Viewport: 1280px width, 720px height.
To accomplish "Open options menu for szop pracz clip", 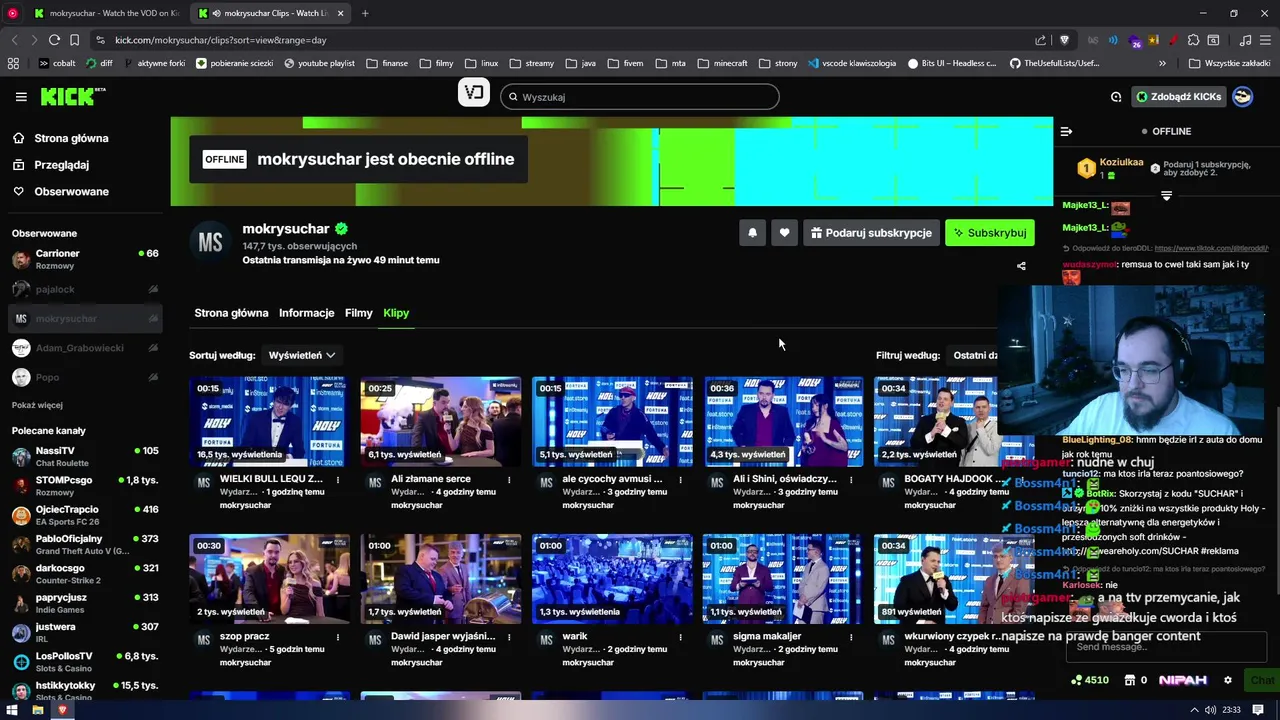I will pos(338,637).
